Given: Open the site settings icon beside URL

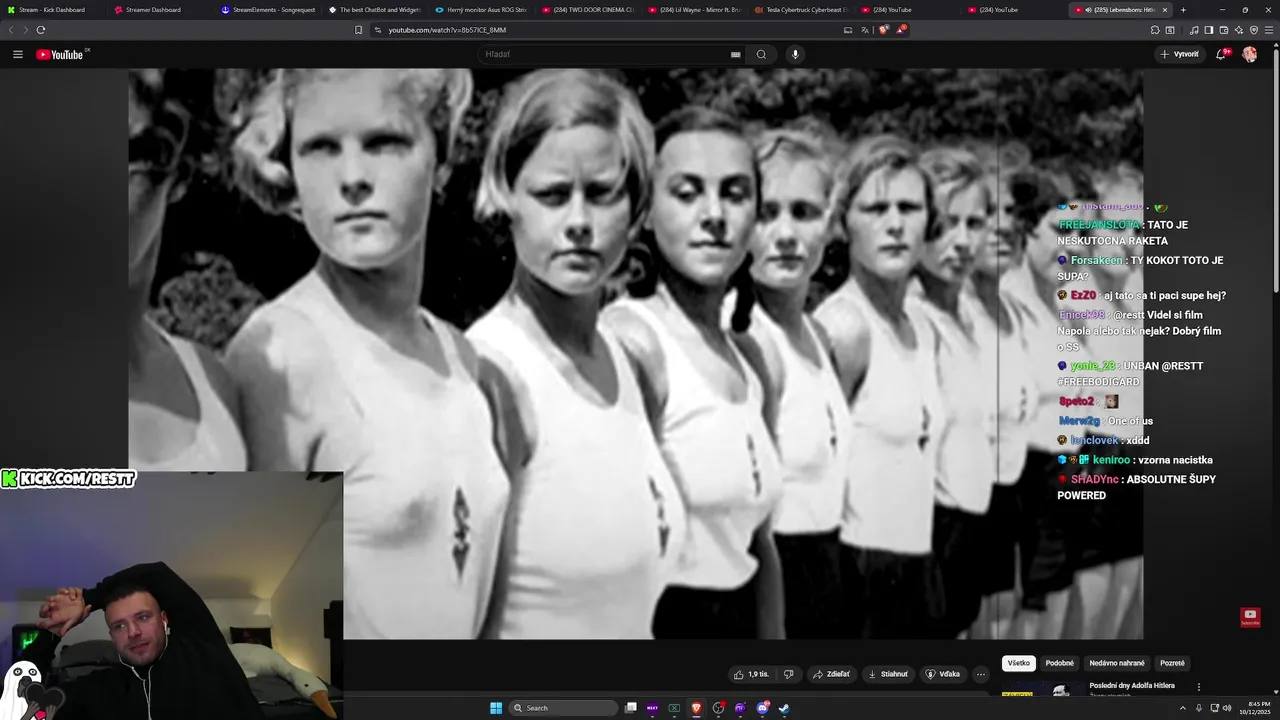Looking at the screenshot, I should (x=378, y=30).
